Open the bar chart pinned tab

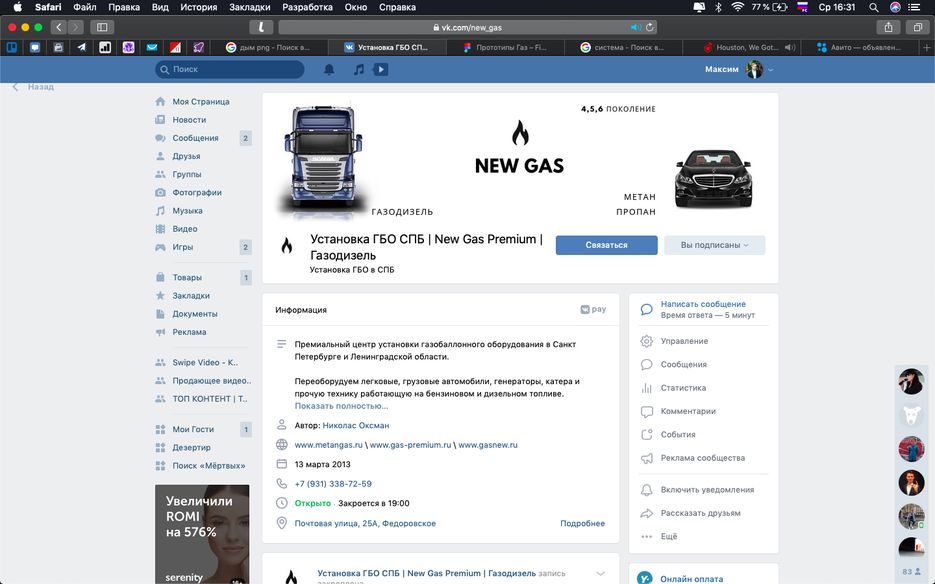pos(105,47)
